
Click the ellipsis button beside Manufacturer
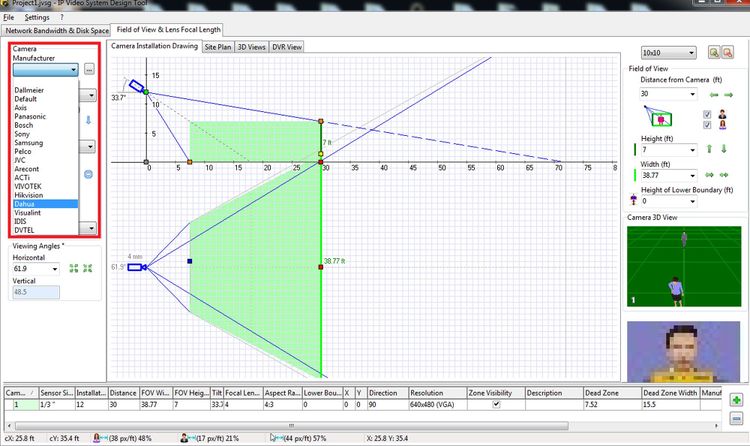click(89, 70)
